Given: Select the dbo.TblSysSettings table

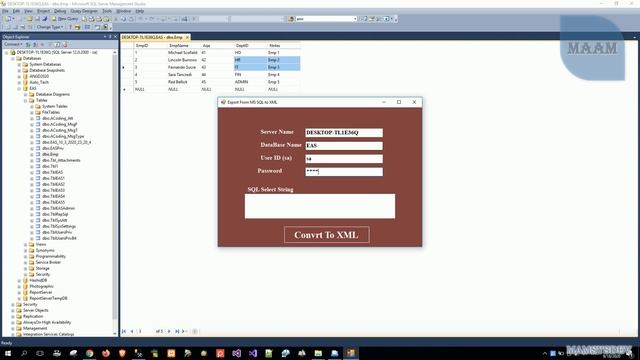Looking at the screenshot, I should click(x=59, y=226).
